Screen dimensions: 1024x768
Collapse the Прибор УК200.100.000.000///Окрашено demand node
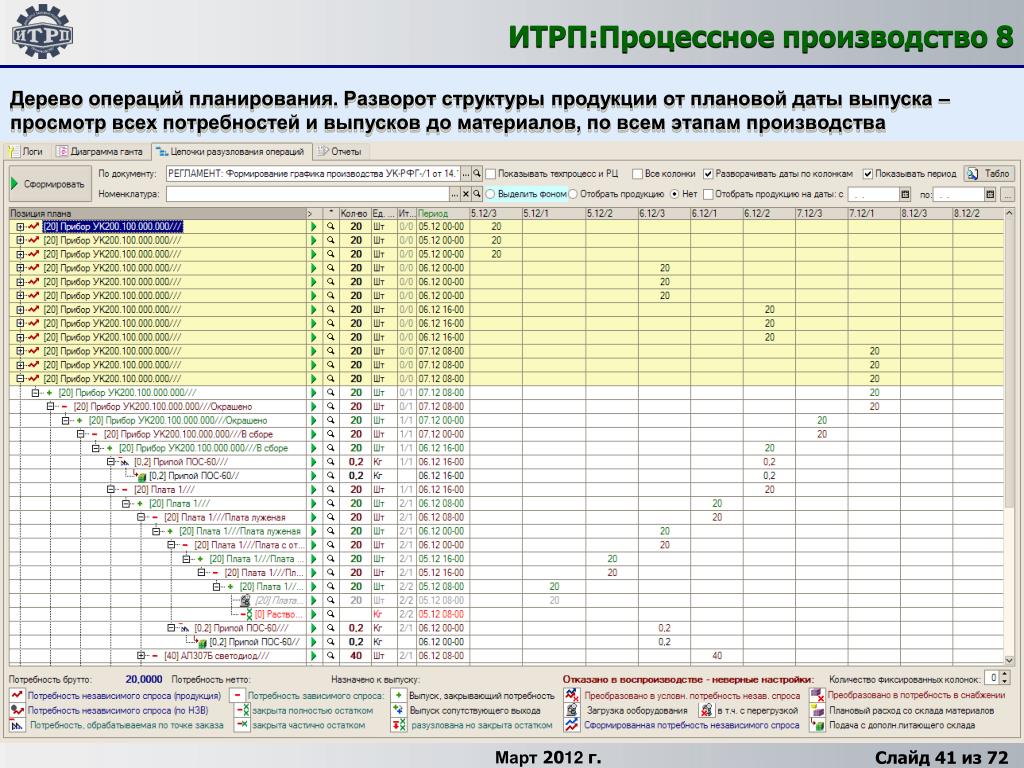[x=50, y=406]
